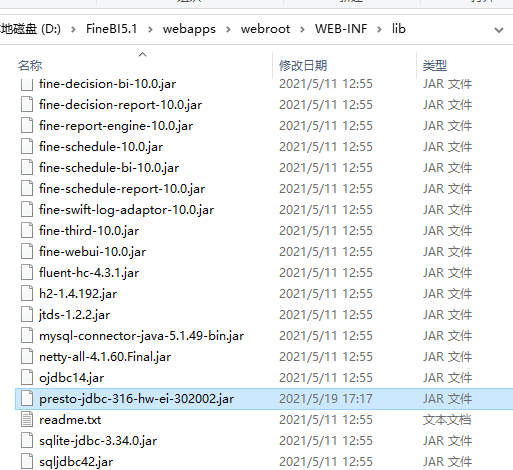
Task: Sort files by 名称 column header
Action: pyautogui.click(x=30, y=65)
